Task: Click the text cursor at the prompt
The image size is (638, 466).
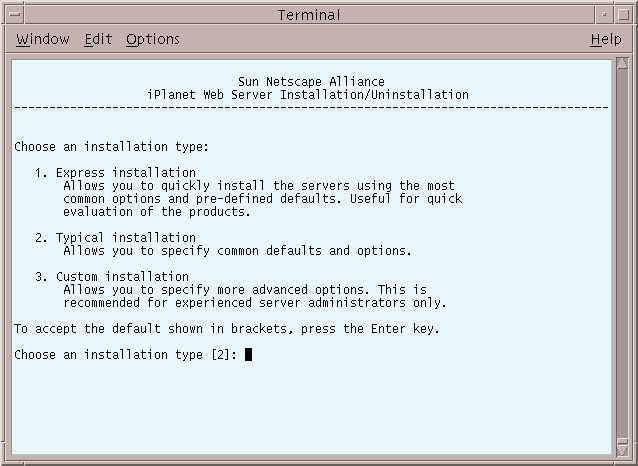Action: pos(249,354)
